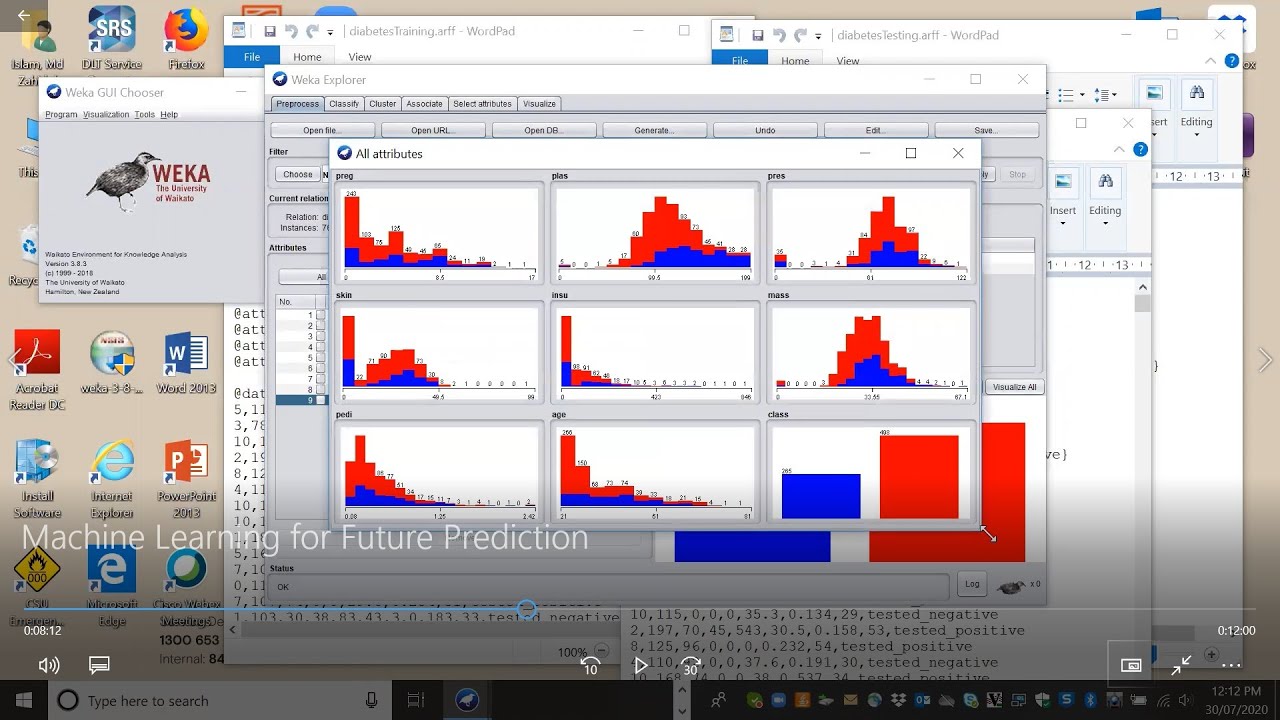Viewport: 1280px width, 720px height.
Task: Check attribute number 3 checkbox
Action: coord(321,336)
